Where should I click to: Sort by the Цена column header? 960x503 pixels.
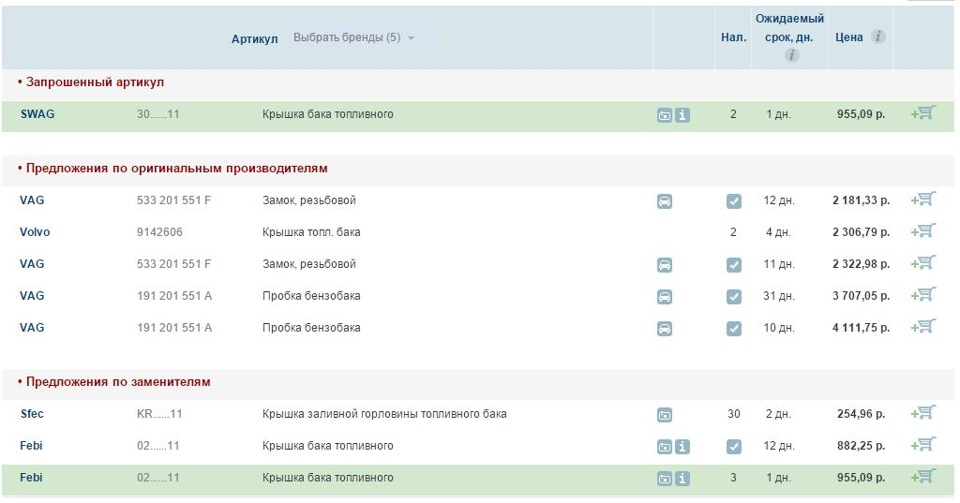849,38
